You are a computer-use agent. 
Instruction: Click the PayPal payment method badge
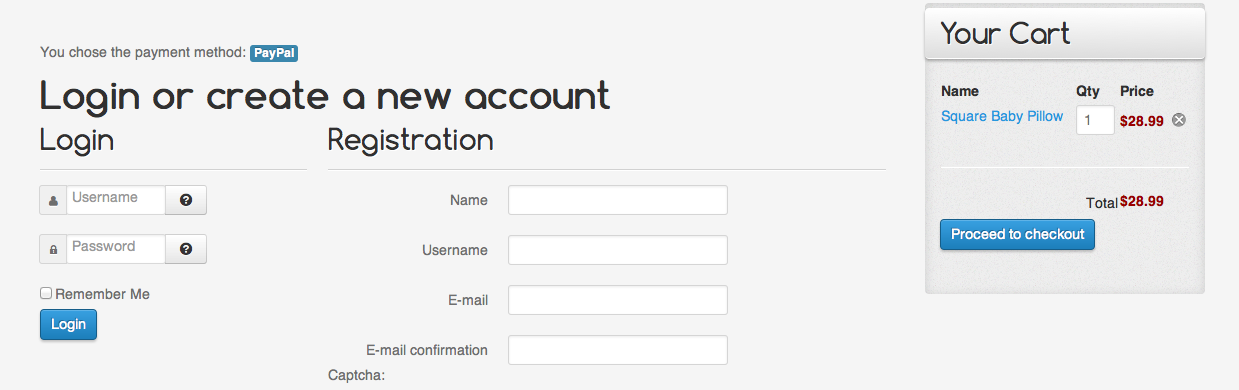274,53
